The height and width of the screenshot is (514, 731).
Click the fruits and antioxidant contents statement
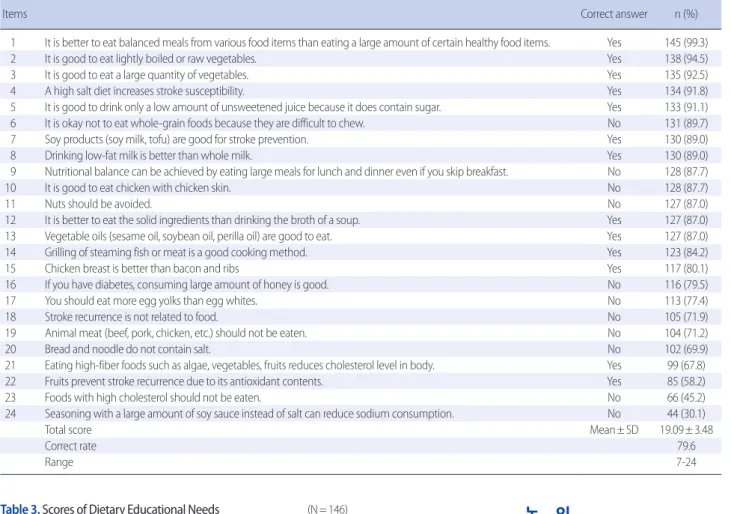(184, 382)
